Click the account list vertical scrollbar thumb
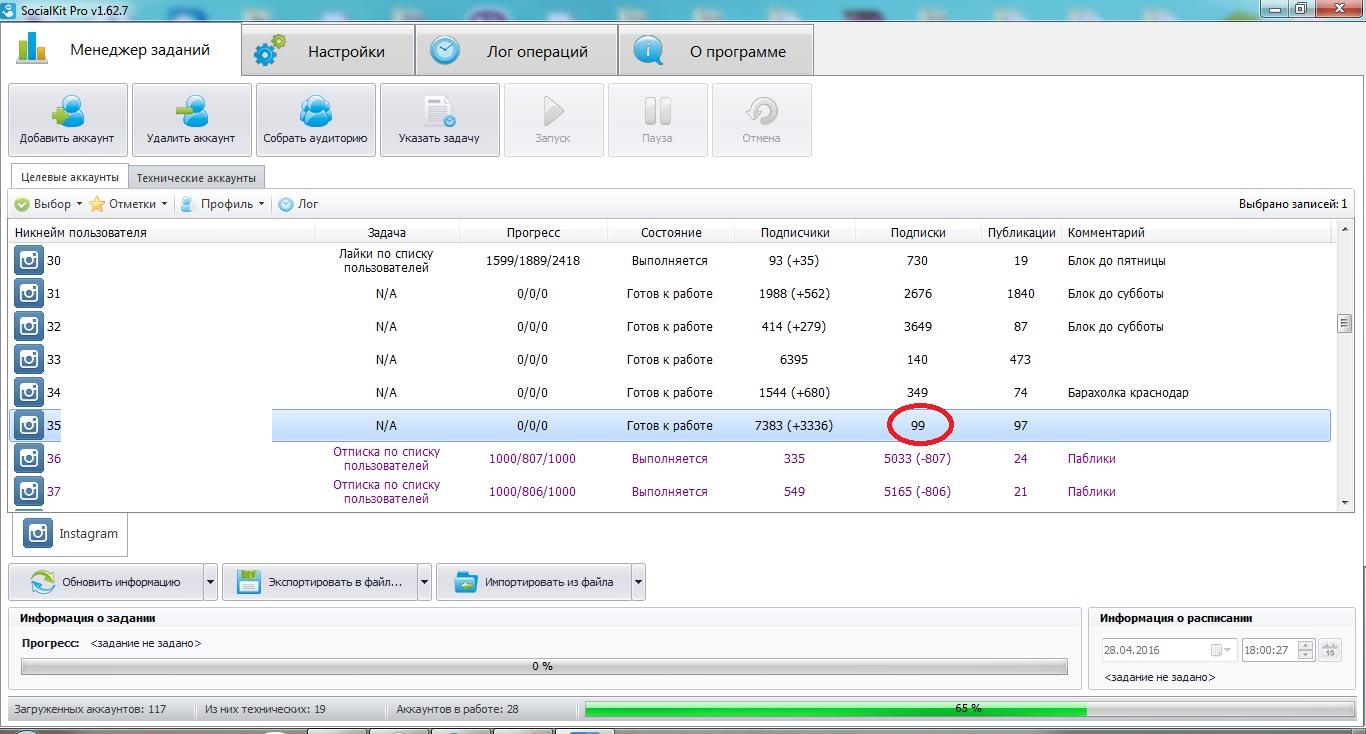Viewport: 1366px width, 734px height. pos(1345,323)
